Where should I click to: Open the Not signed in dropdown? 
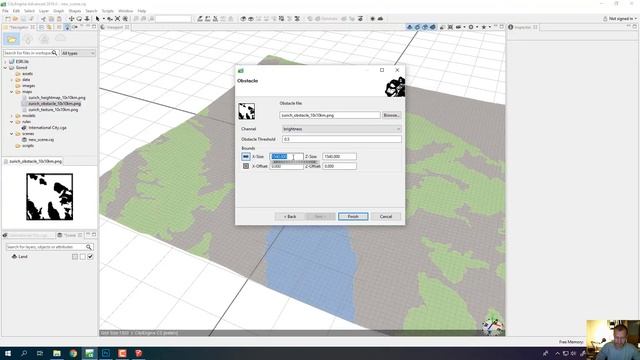[620, 19]
